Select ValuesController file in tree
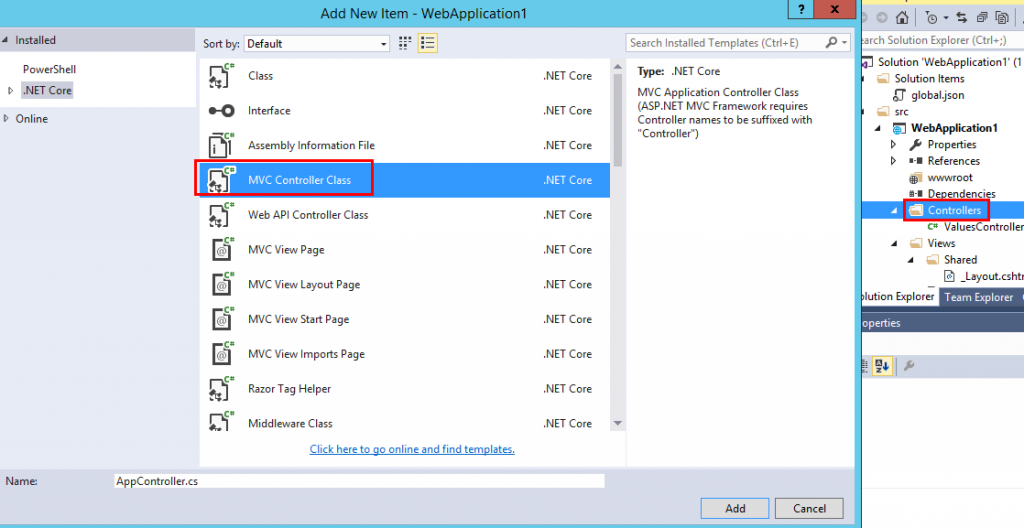The image size is (1024, 528). [x=975, y=227]
